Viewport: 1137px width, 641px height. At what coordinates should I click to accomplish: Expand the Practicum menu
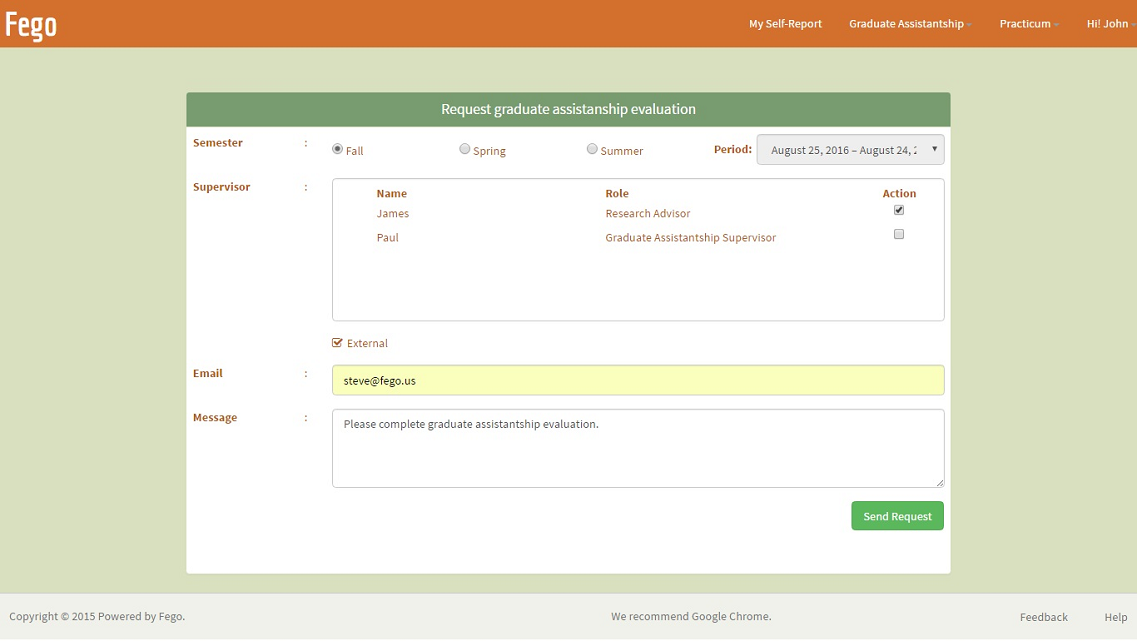[1028, 24]
